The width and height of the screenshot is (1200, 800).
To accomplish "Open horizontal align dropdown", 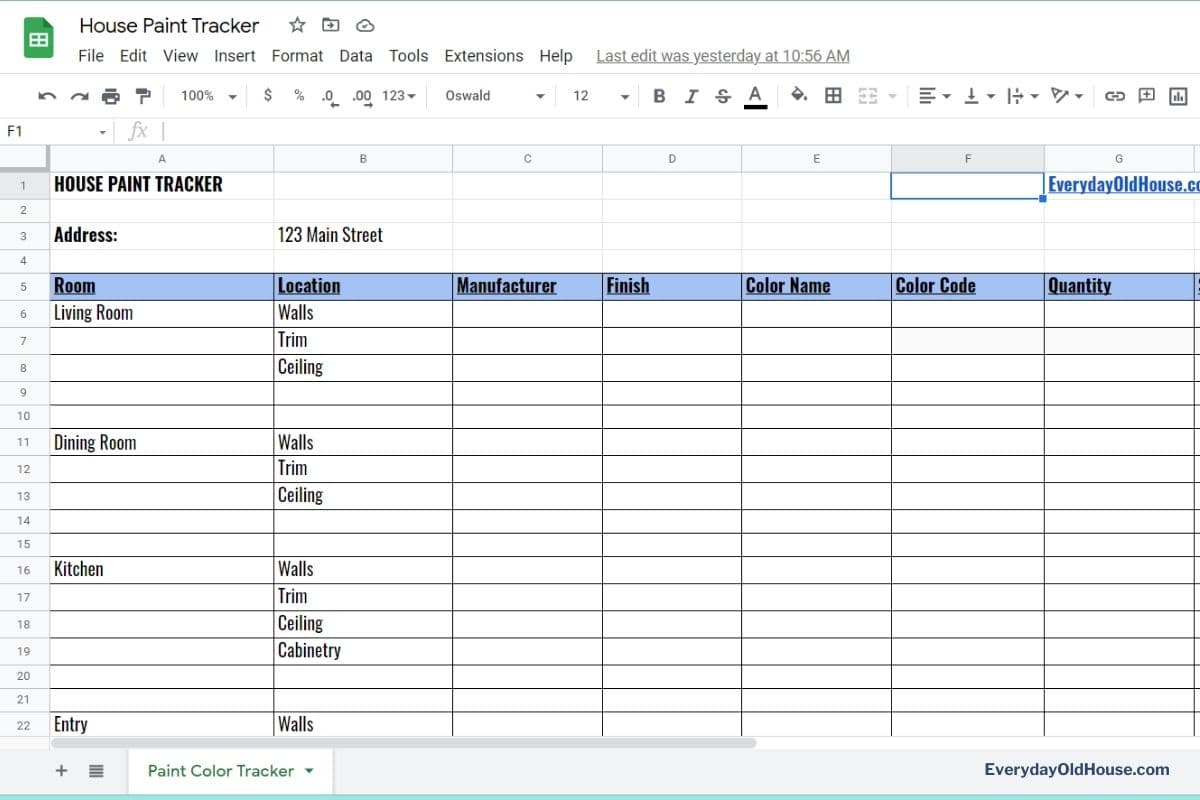I will tap(934, 96).
